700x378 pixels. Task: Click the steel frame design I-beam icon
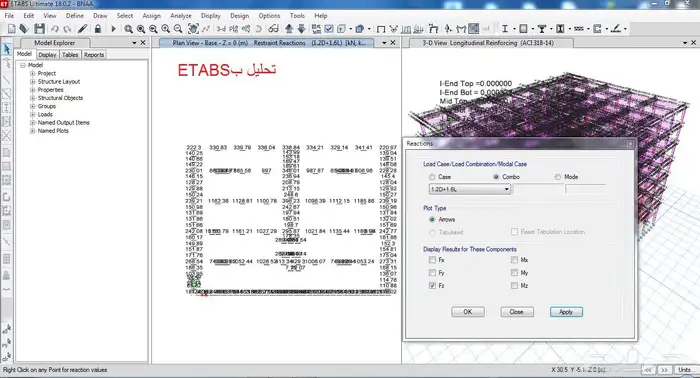coord(505,29)
